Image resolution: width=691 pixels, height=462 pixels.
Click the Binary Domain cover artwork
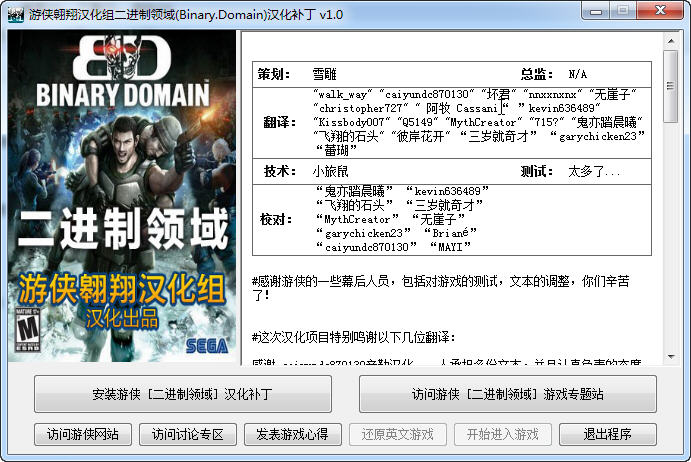[122, 196]
